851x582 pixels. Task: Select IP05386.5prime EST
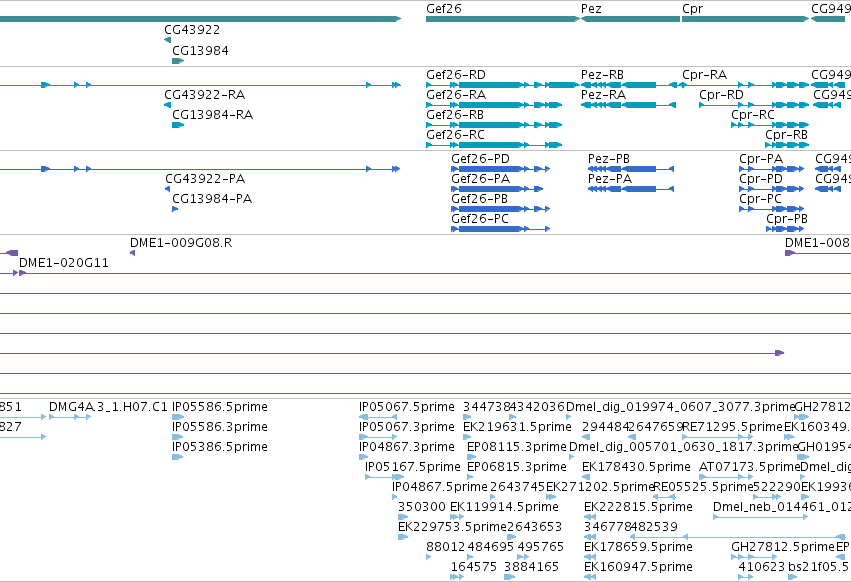point(177,457)
